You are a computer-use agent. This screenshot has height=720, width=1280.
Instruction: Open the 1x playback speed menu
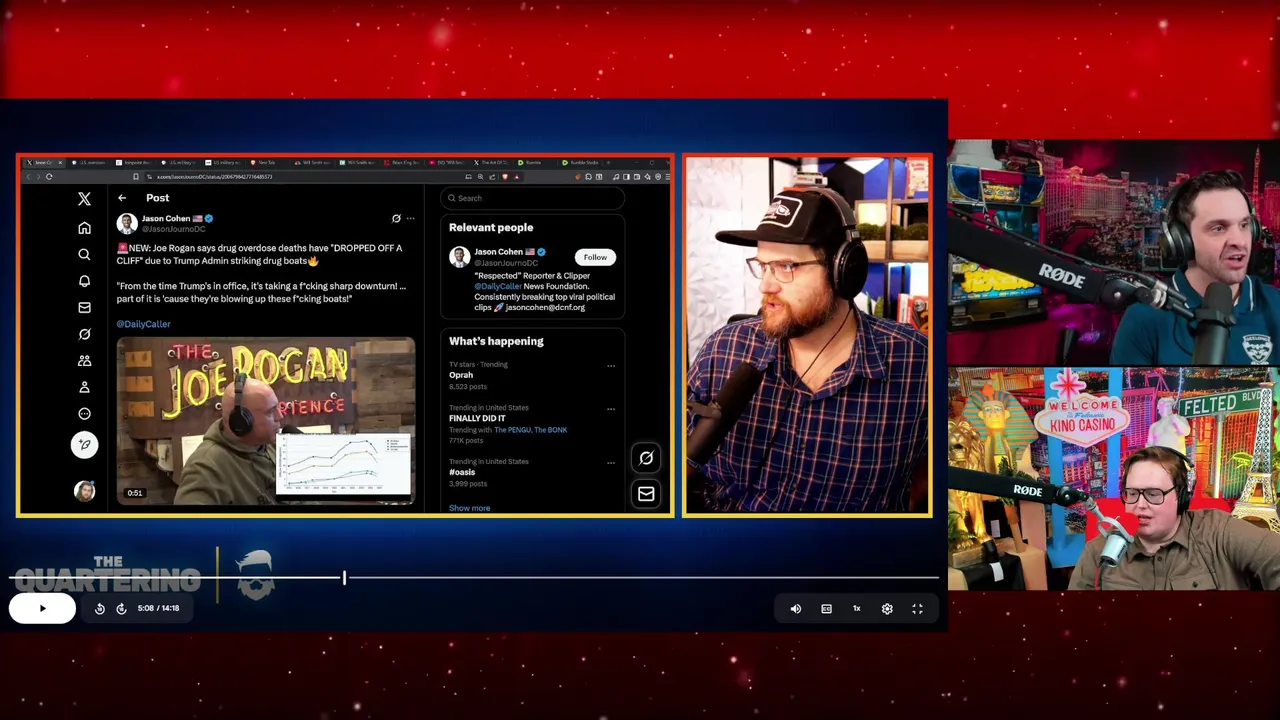[x=856, y=608]
